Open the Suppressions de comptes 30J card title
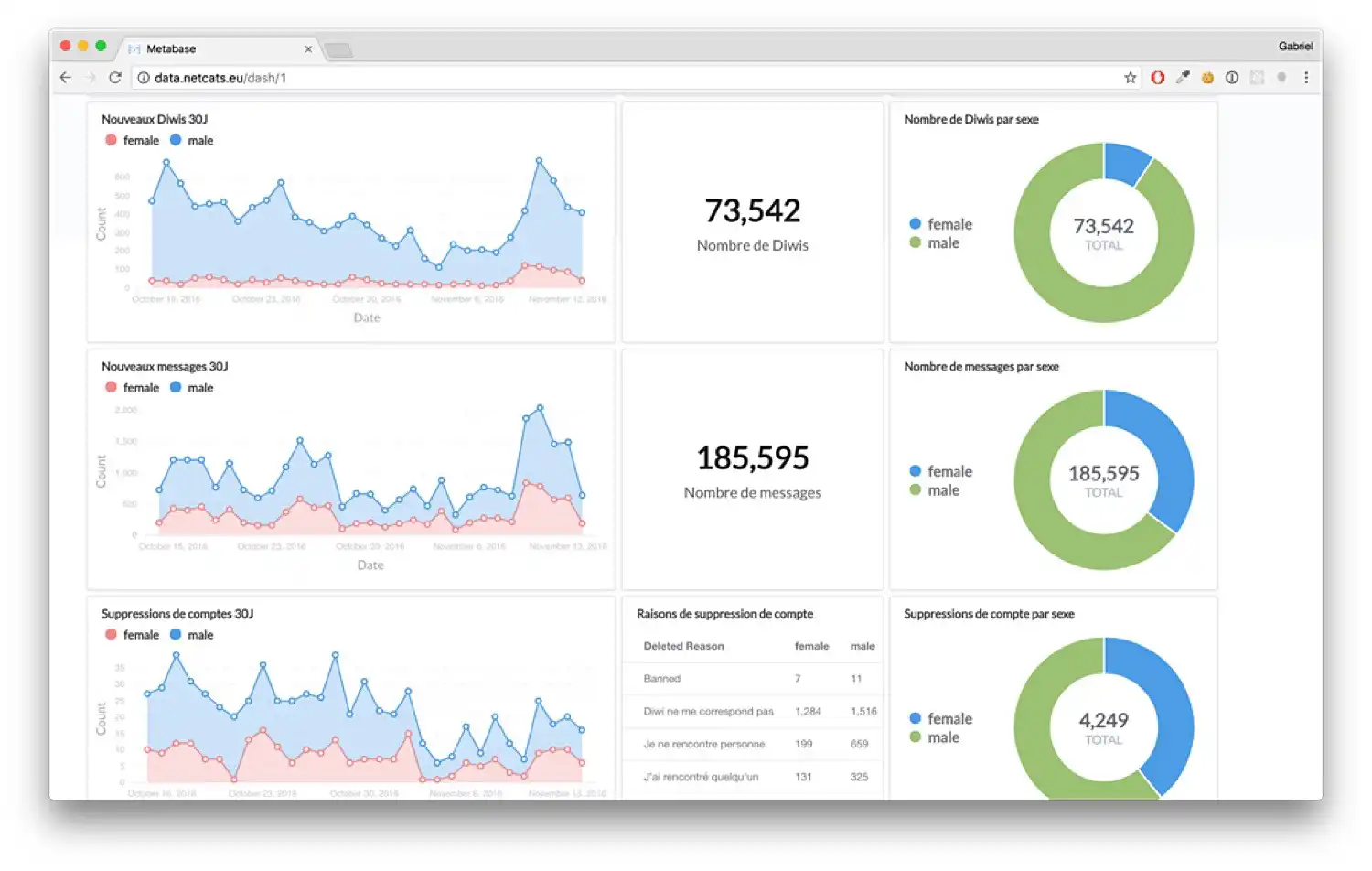 click(177, 613)
